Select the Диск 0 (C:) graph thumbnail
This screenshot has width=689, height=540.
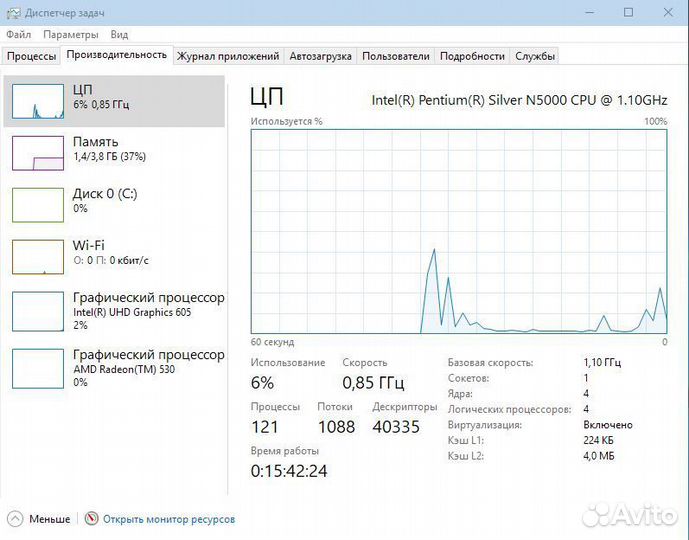coord(38,205)
